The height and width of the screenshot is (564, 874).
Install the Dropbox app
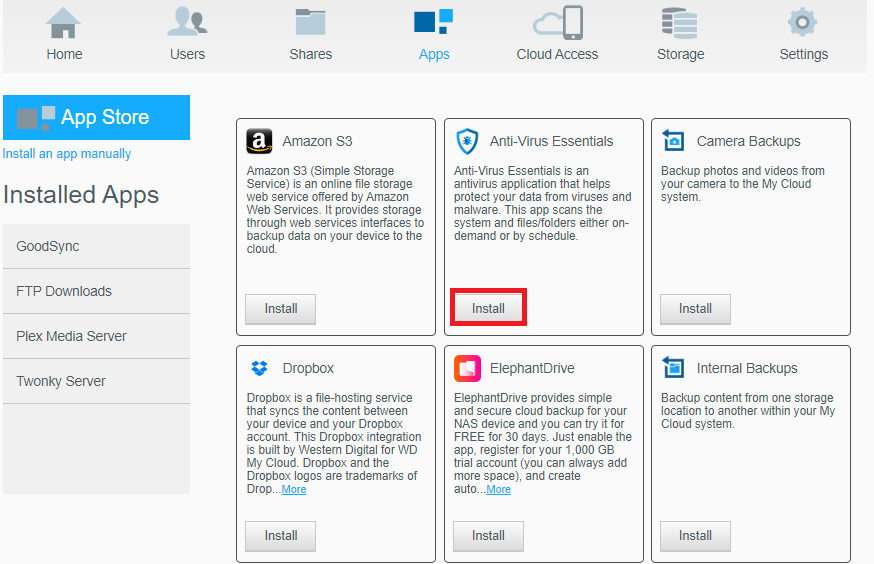tap(280, 536)
